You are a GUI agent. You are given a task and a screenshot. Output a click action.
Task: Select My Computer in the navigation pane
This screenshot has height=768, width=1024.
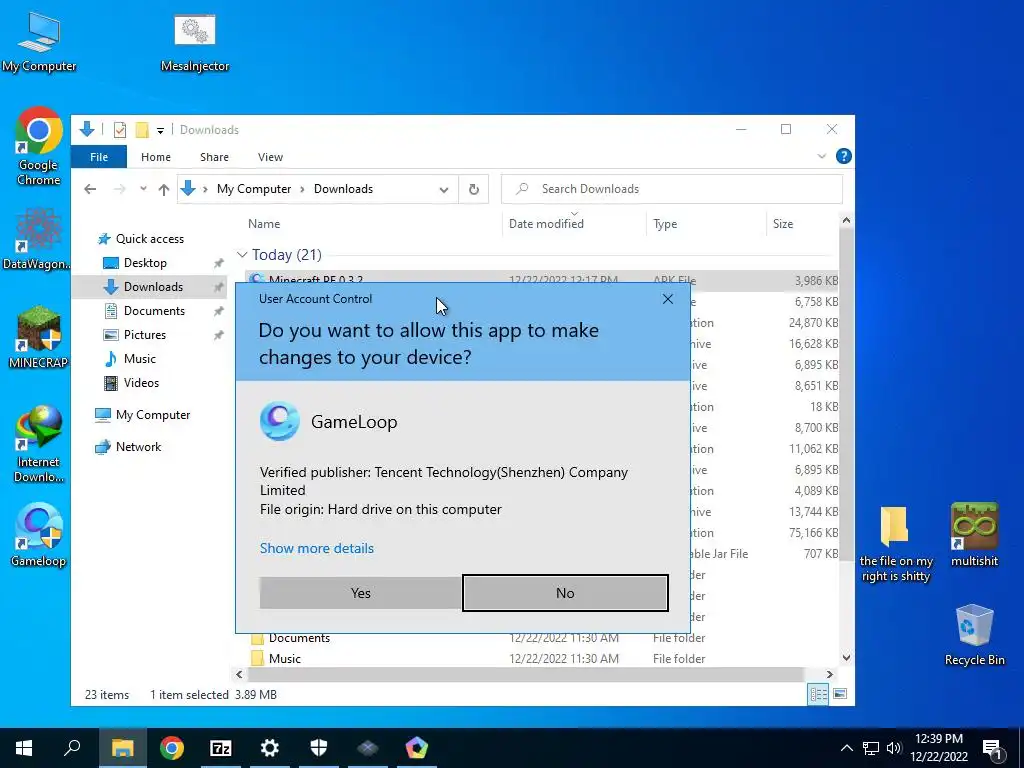153,415
